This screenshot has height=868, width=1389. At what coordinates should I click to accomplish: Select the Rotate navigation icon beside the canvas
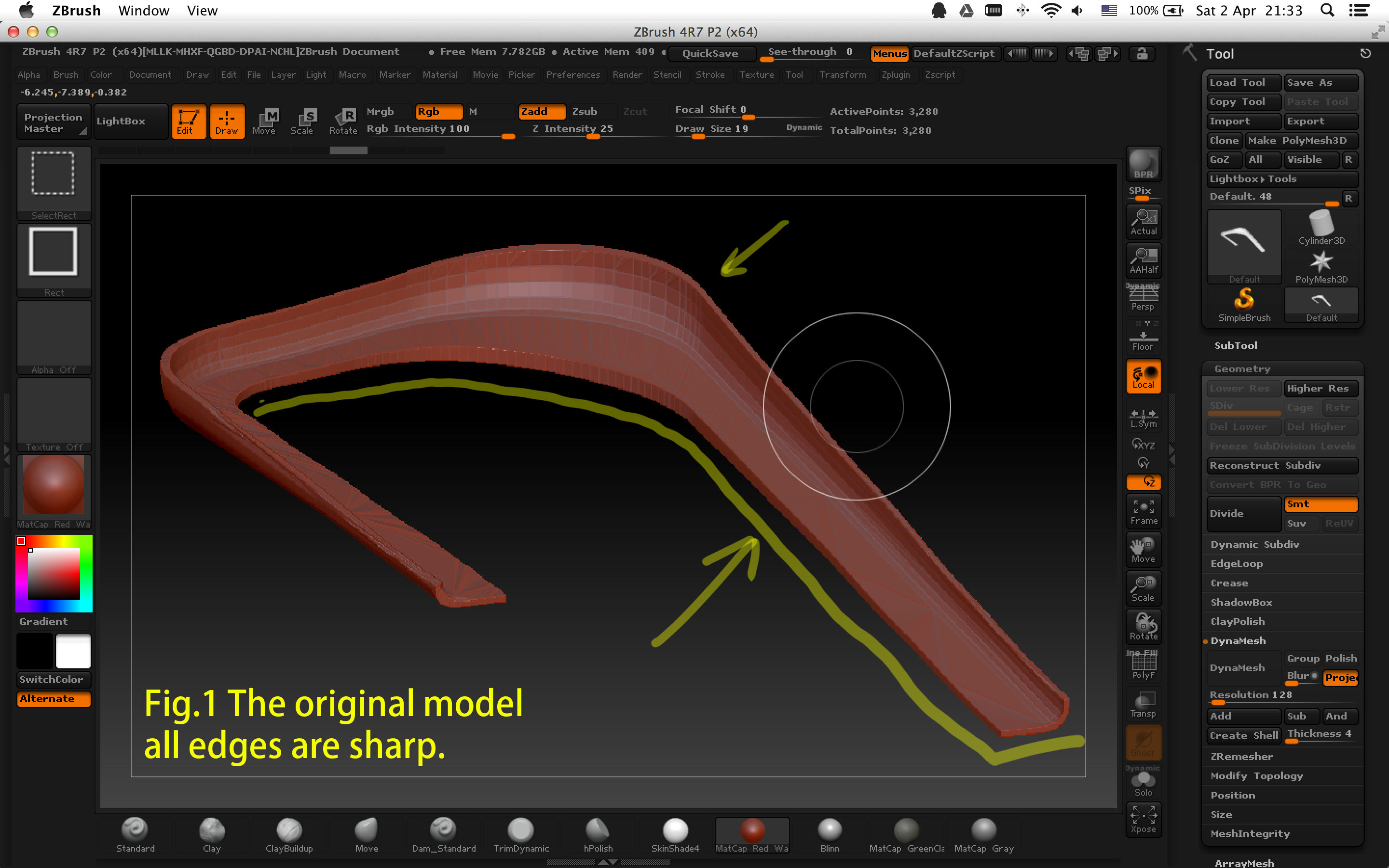[1144, 627]
